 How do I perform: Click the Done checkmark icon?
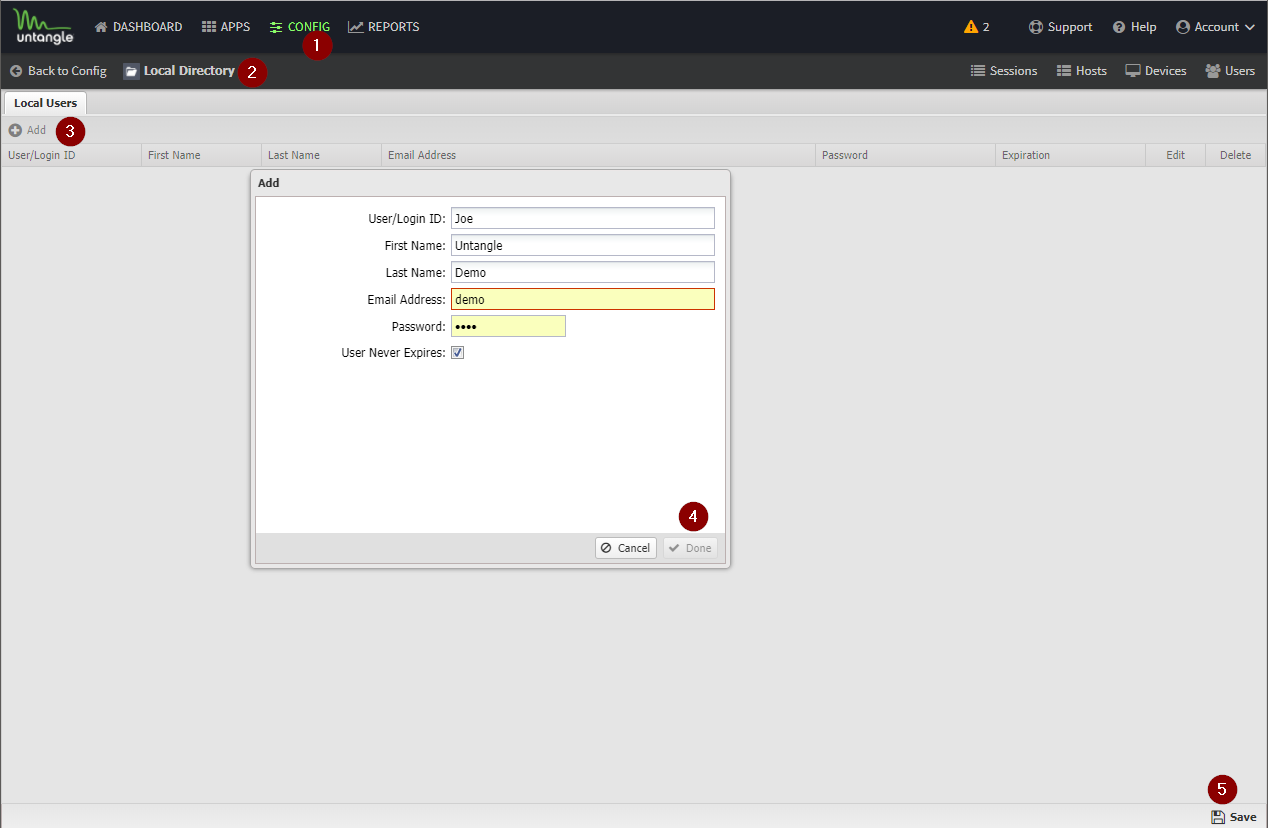coord(674,548)
